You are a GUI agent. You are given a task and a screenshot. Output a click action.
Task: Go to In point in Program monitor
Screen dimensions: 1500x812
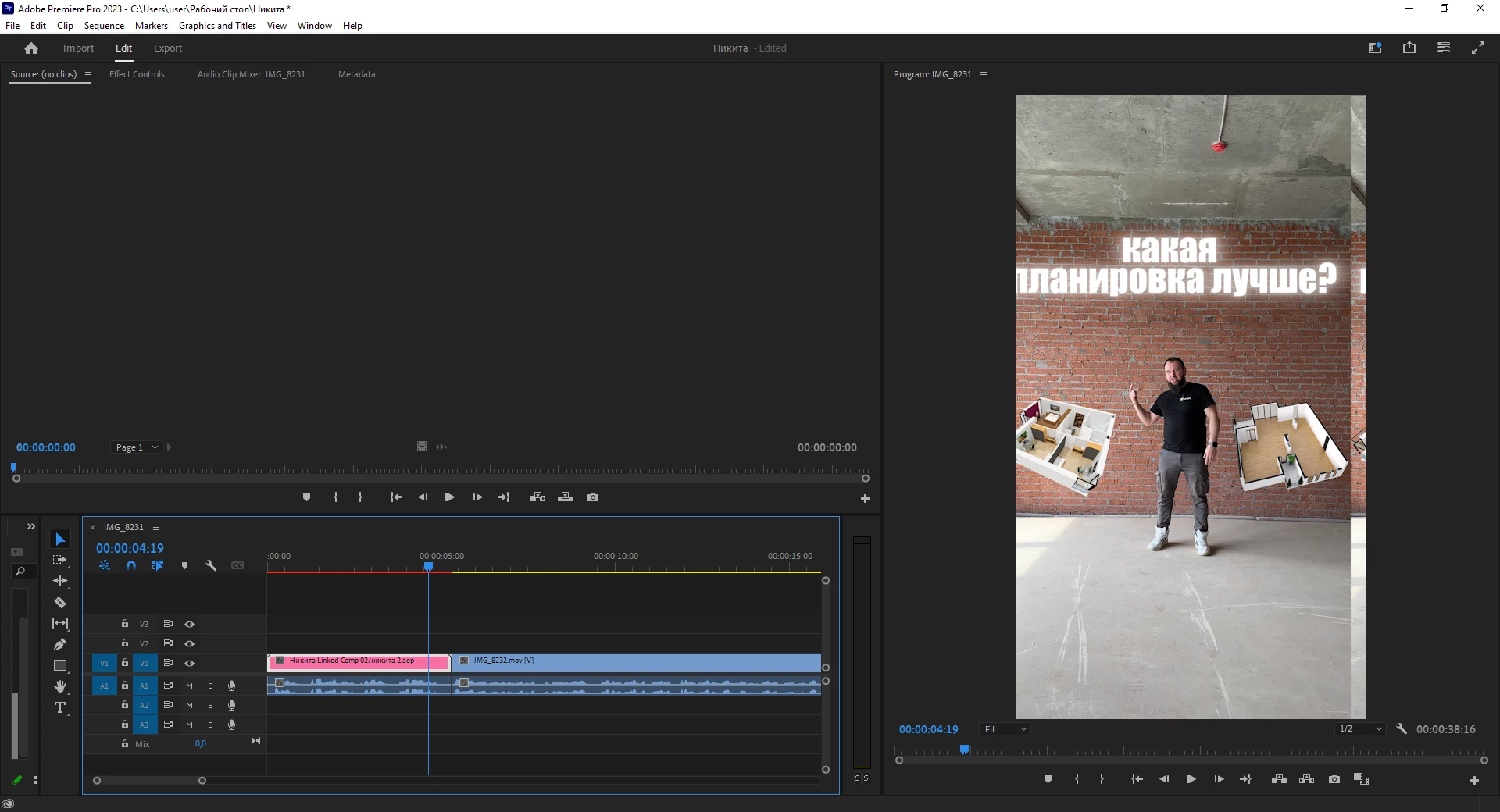[1137, 779]
